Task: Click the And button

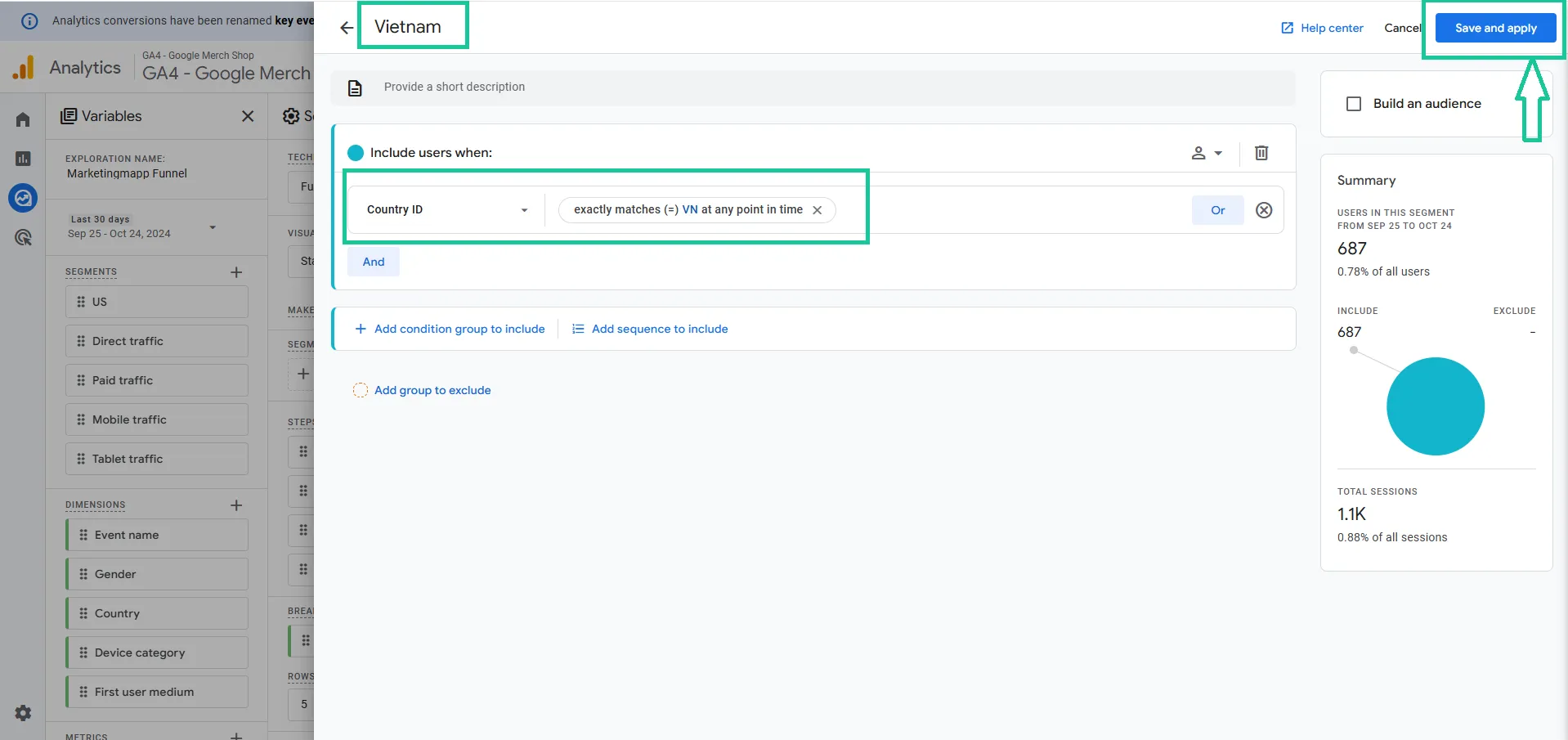Action: click(x=374, y=262)
